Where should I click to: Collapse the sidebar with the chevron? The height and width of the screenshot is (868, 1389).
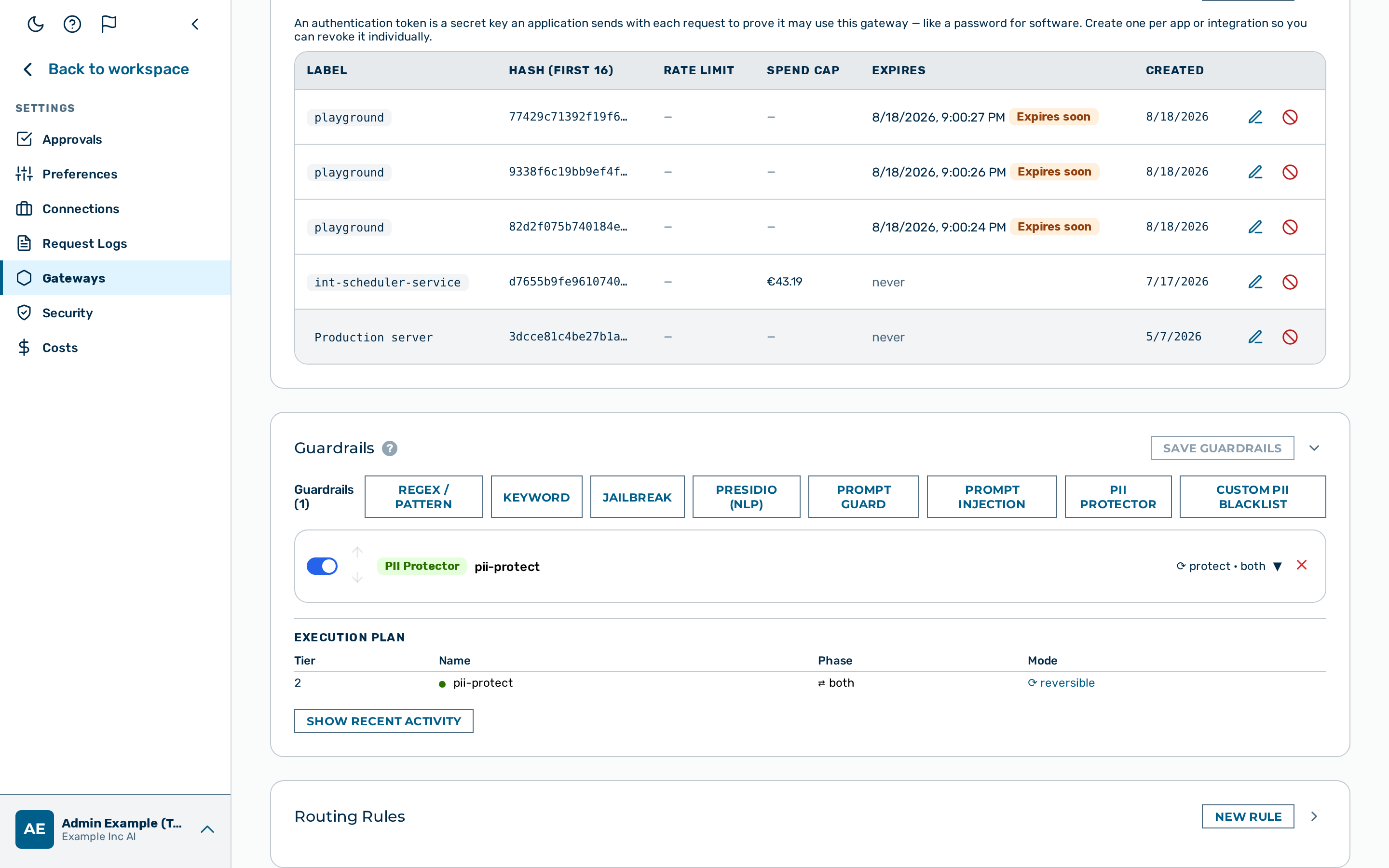pos(195,24)
